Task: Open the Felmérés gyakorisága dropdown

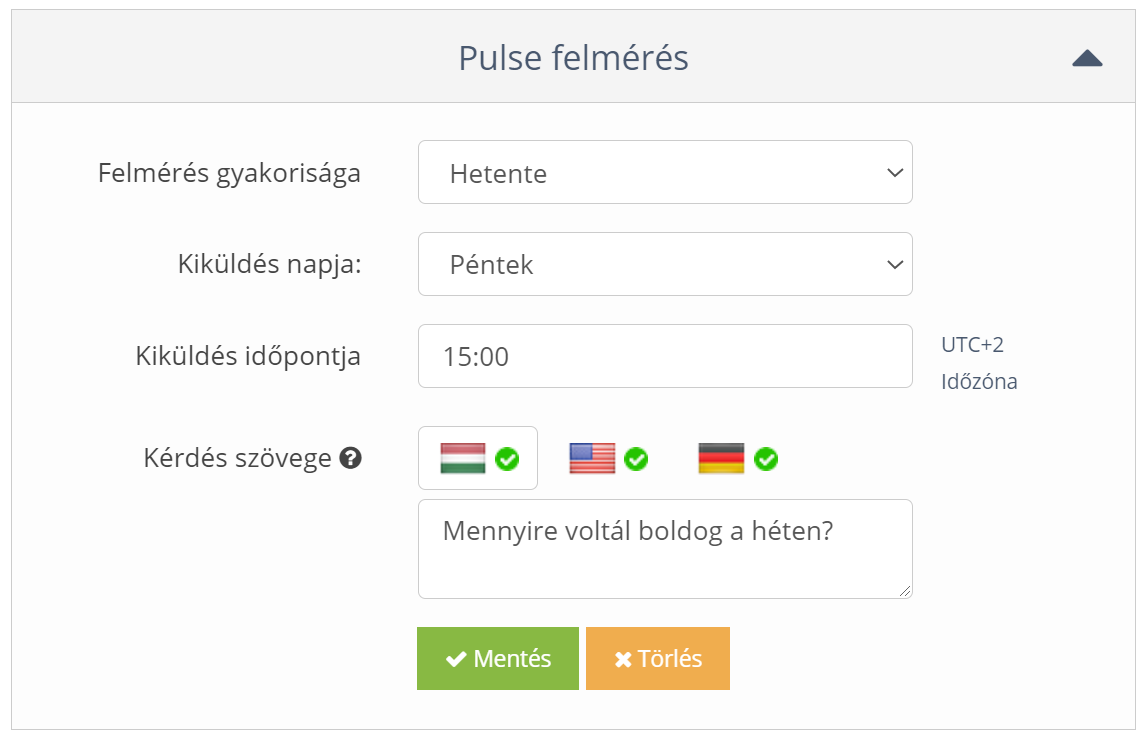Action: pyautogui.click(x=665, y=172)
